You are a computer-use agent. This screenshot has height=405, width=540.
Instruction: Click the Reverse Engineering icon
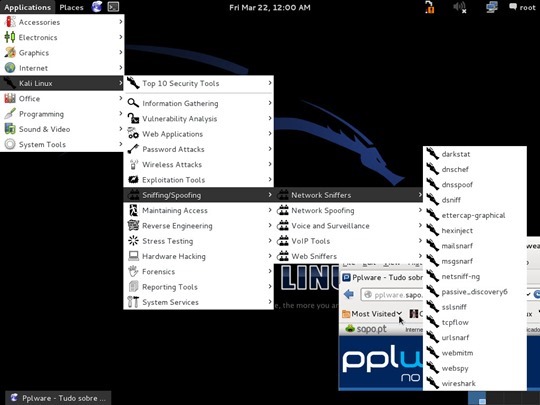coord(133,226)
